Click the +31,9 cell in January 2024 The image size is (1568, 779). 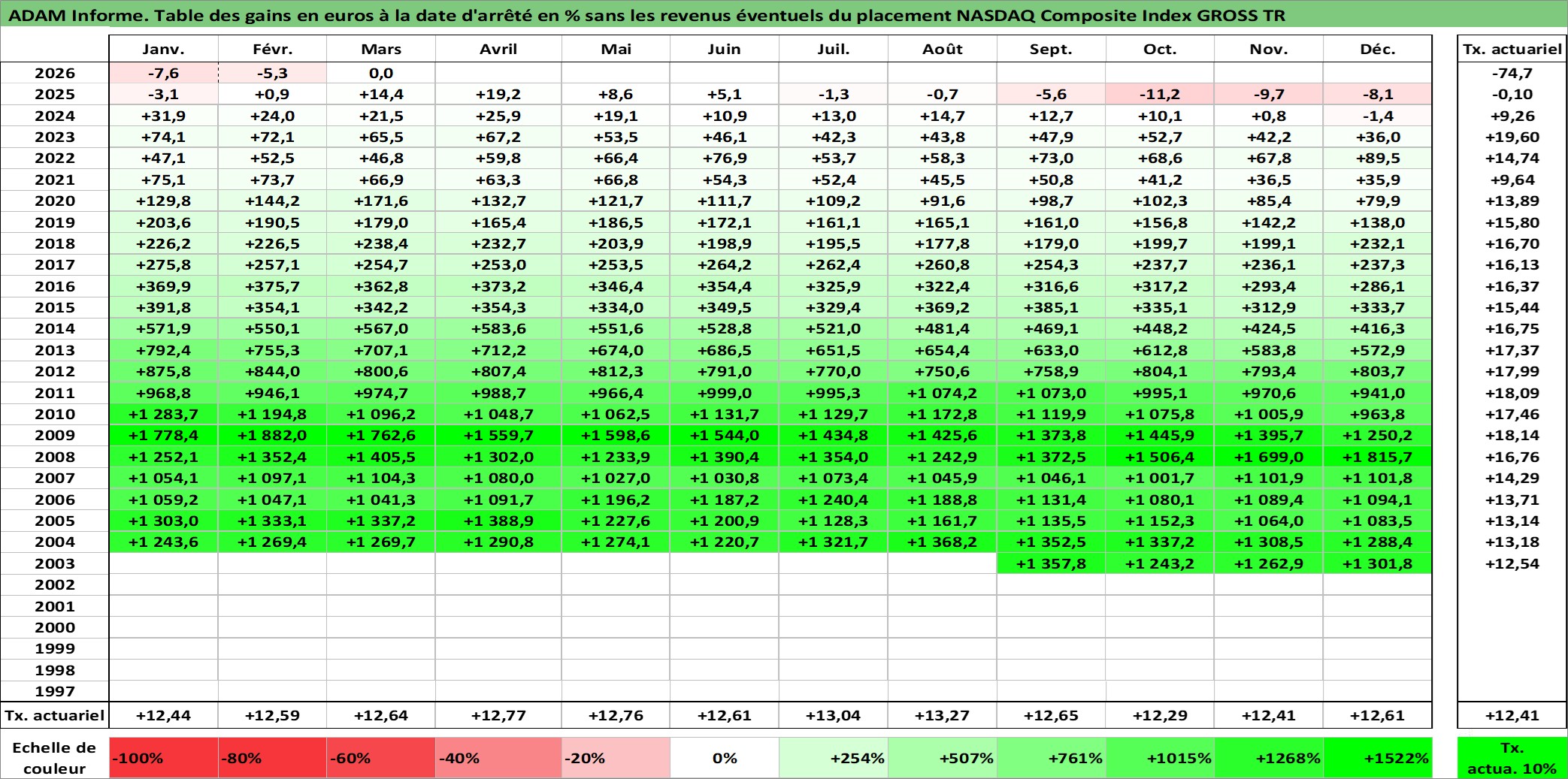[x=164, y=116]
